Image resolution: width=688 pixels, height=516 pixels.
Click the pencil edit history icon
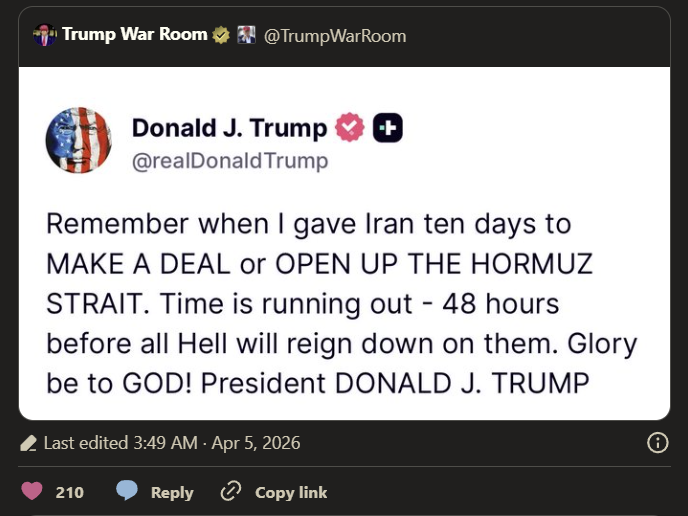click(x=29, y=443)
